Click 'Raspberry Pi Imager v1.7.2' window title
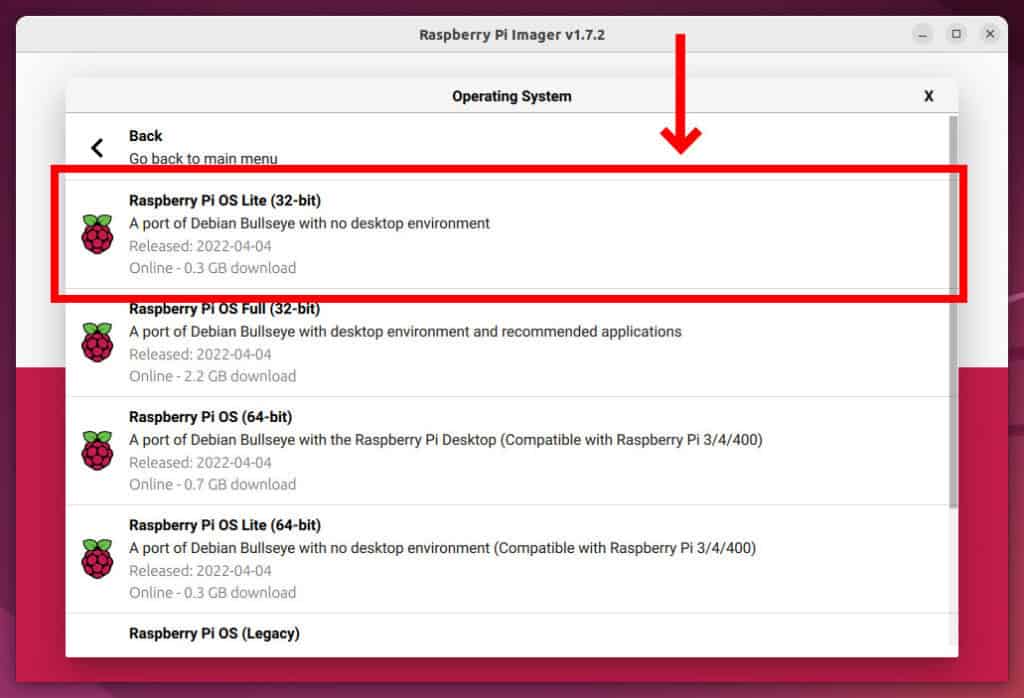Image resolution: width=1024 pixels, height=698 pixels. click(x=511, y=35)
